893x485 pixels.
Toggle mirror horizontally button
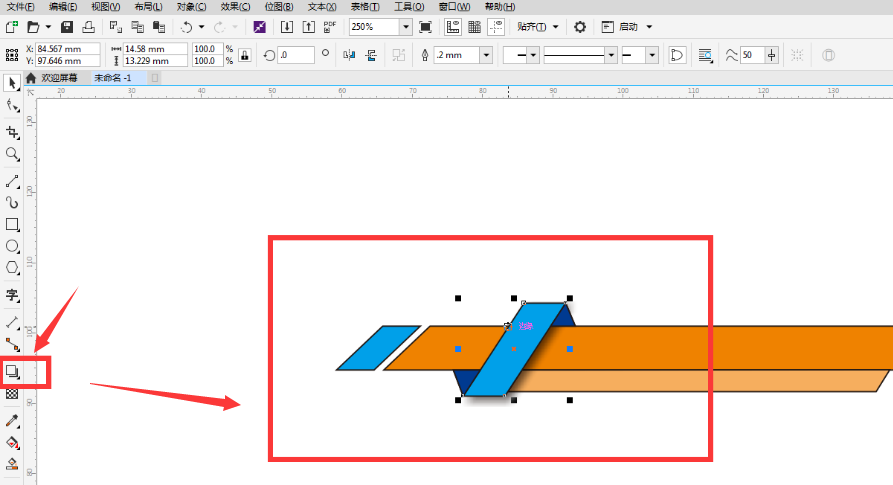[349, 55]
